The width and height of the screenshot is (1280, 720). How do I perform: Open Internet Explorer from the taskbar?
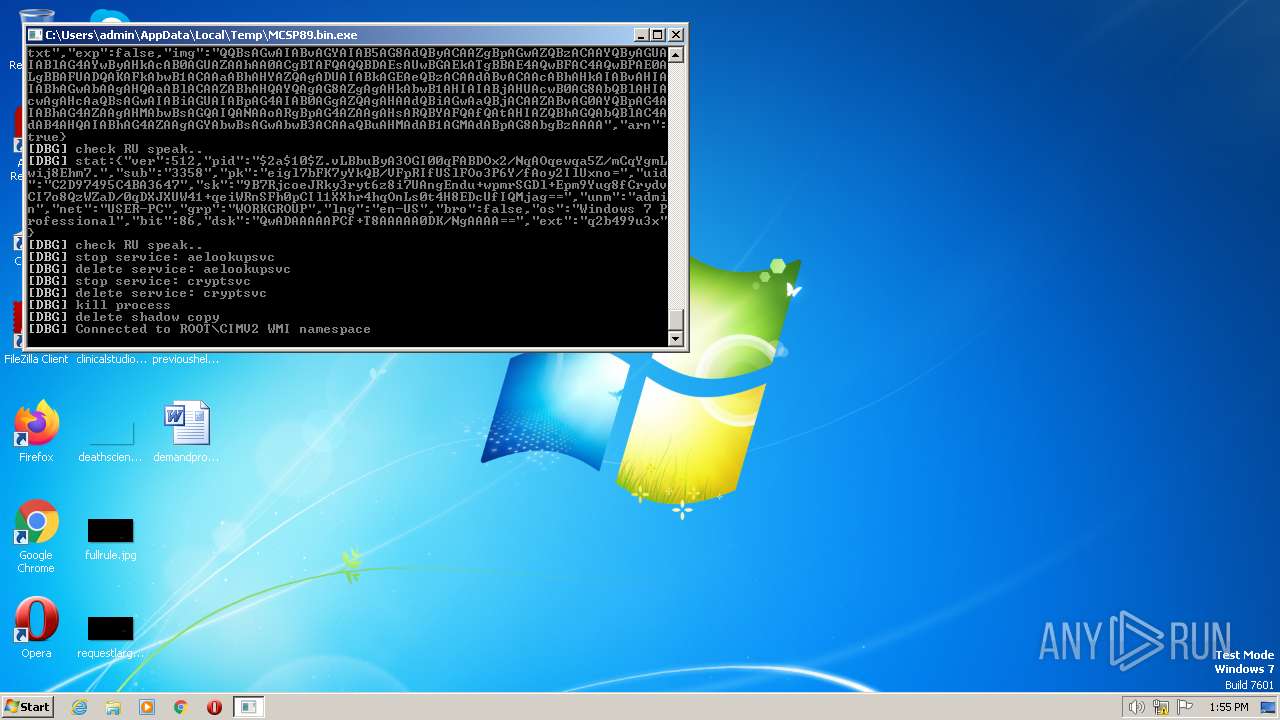coord(80,707)
